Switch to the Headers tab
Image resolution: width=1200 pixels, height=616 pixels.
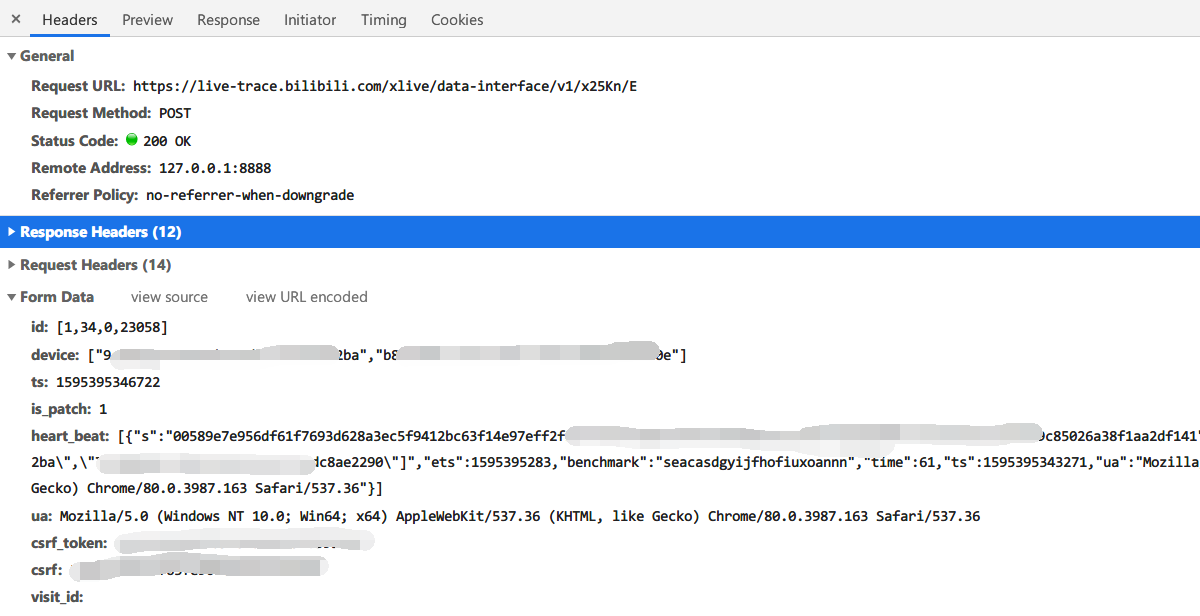pyautogui.click(x=70, y=20)
